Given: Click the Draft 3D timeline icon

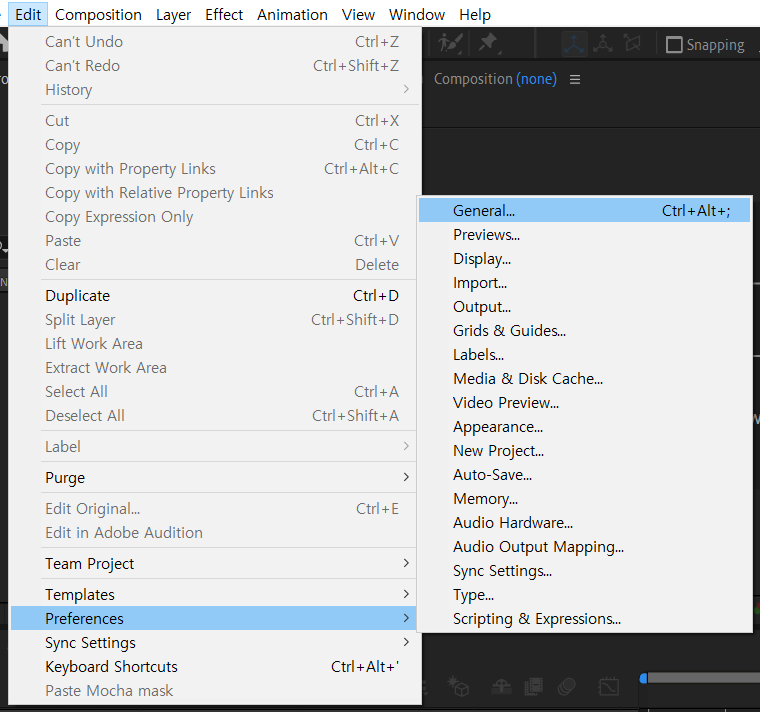Looking at the screenshot, I should pos(458,686).
